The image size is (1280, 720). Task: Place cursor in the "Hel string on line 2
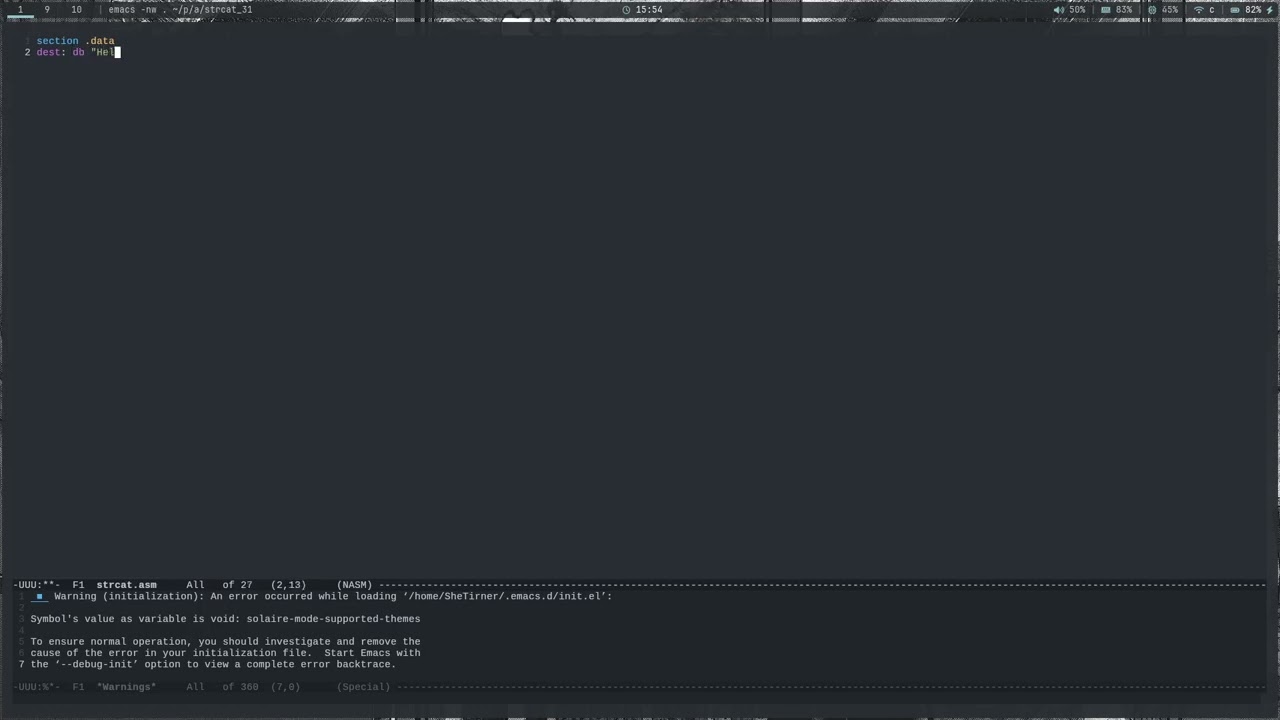tap(102, 52)
